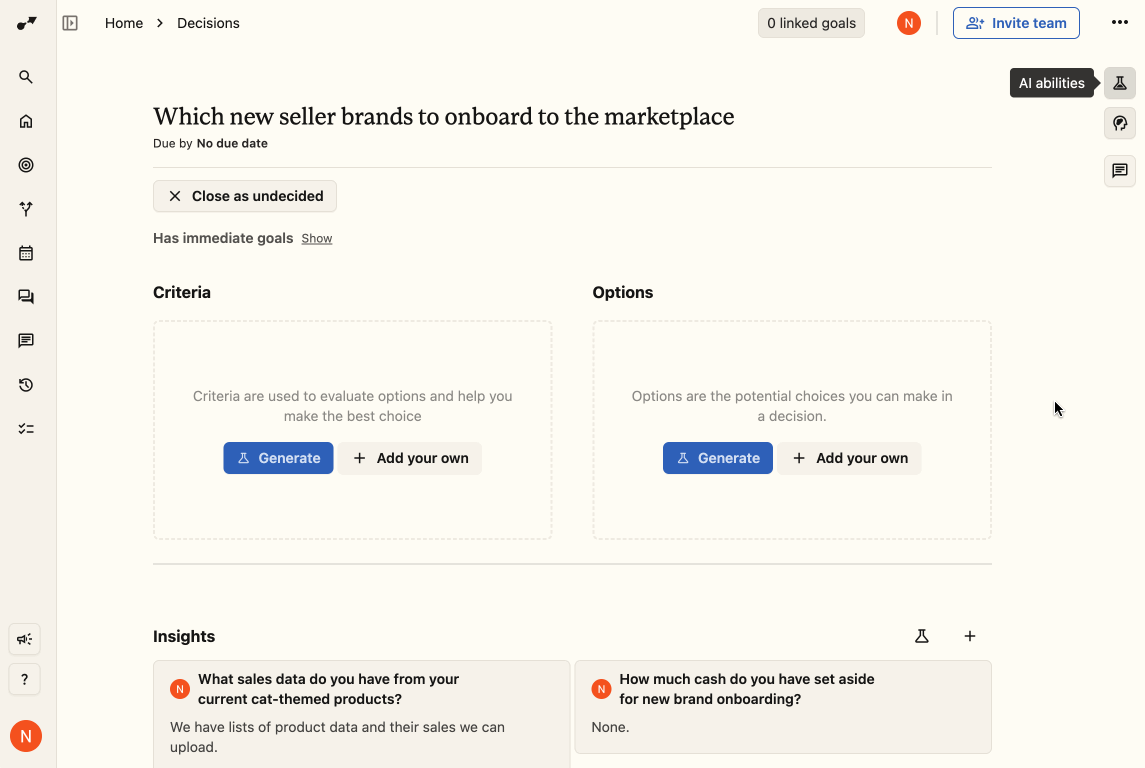Image resolution: width=1145 pixels, height=768 pixels.
Task: Add your own option
Action: [849, 458]
